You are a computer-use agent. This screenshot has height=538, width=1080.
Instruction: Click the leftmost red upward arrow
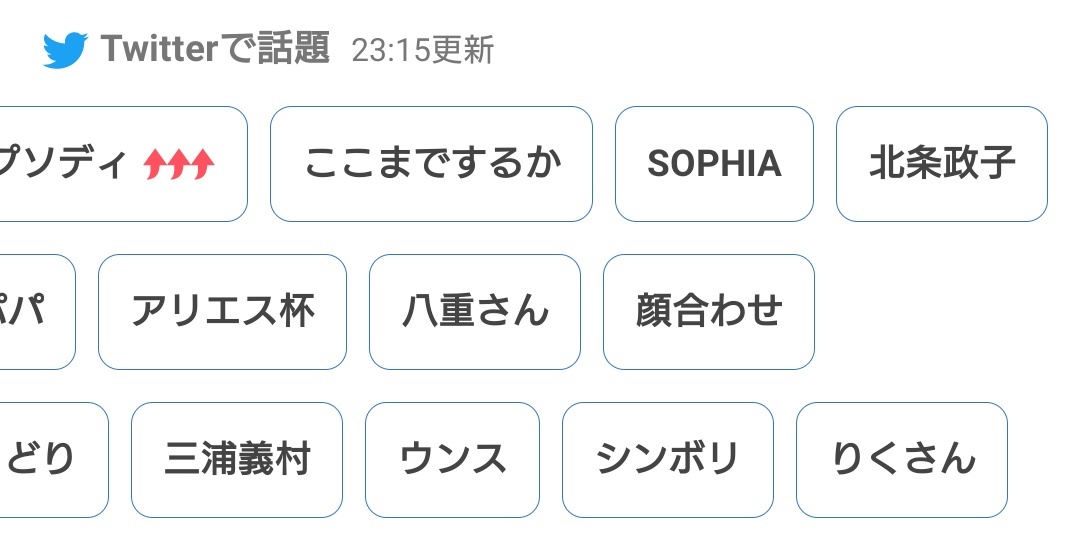(156, 164)
